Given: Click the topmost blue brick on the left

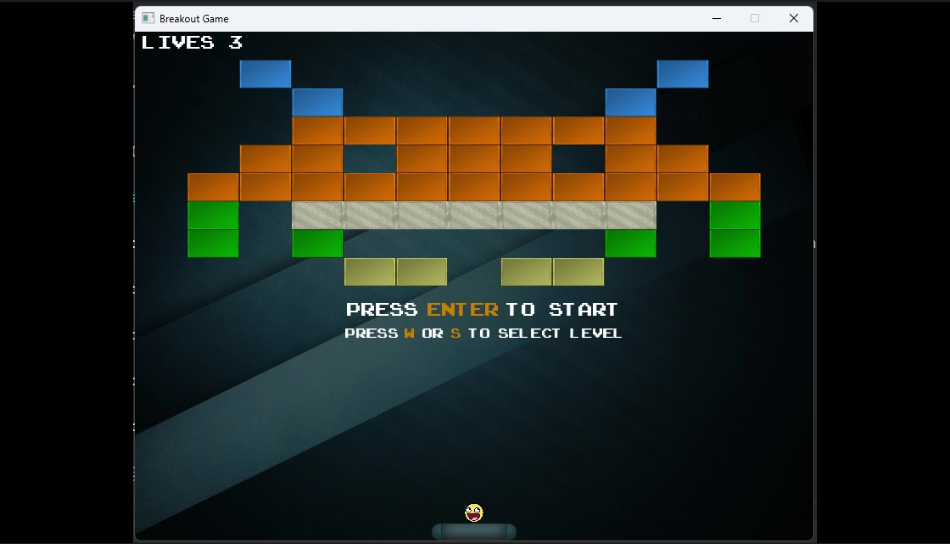Looking at the screenshot, I should (x=265, y=74).
